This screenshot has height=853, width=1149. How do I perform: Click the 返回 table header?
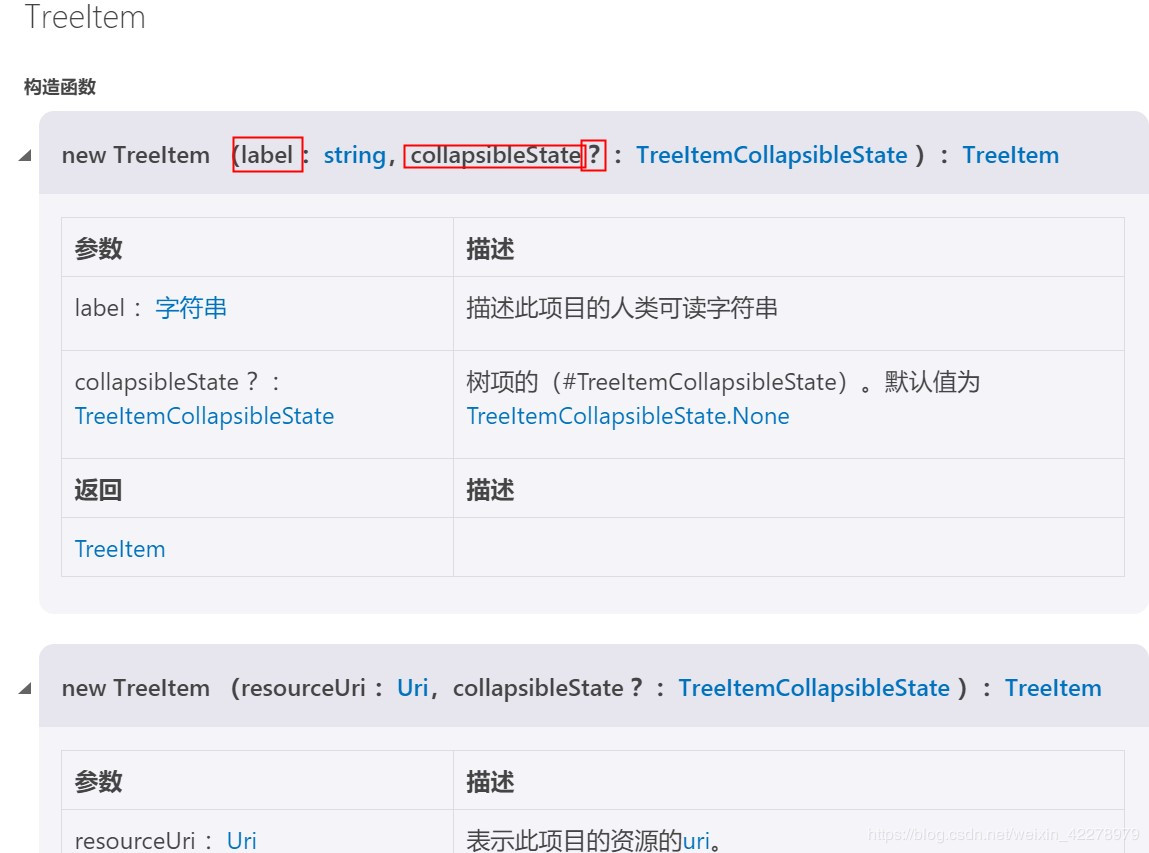point(98,490)
